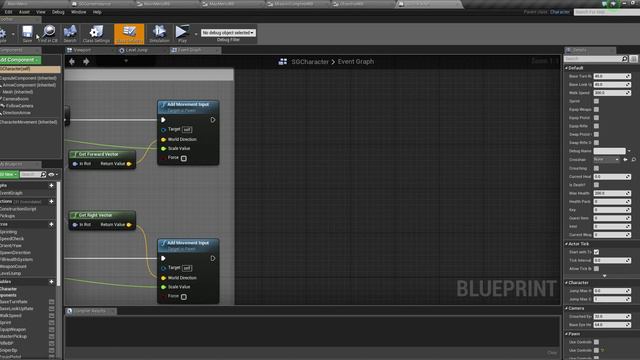This screenshot has height=360, width=640.
Task: Open the debug object selector dropdown
Action: click(228, 33)
